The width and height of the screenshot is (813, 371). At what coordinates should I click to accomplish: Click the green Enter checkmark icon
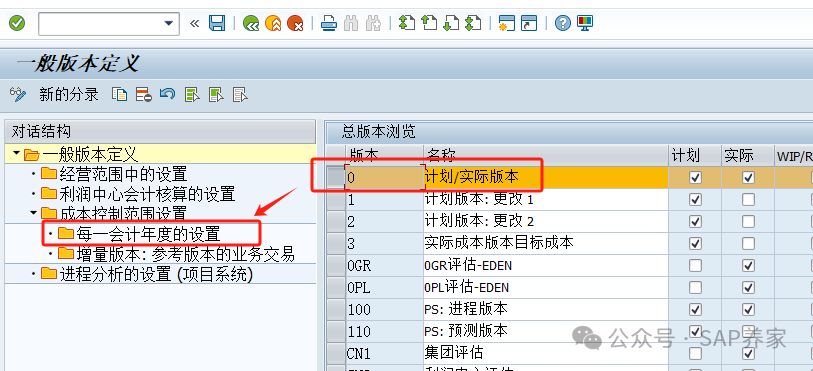(17, 23)
